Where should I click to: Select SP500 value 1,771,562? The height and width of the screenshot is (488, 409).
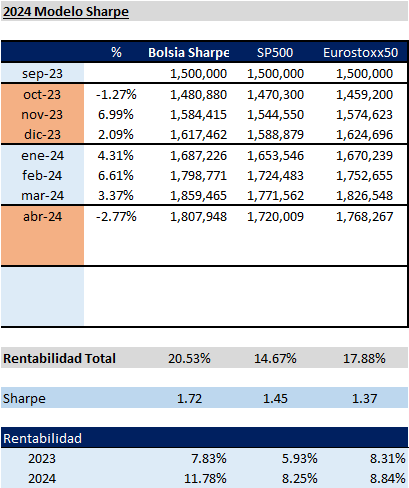(x=275, y=196)
